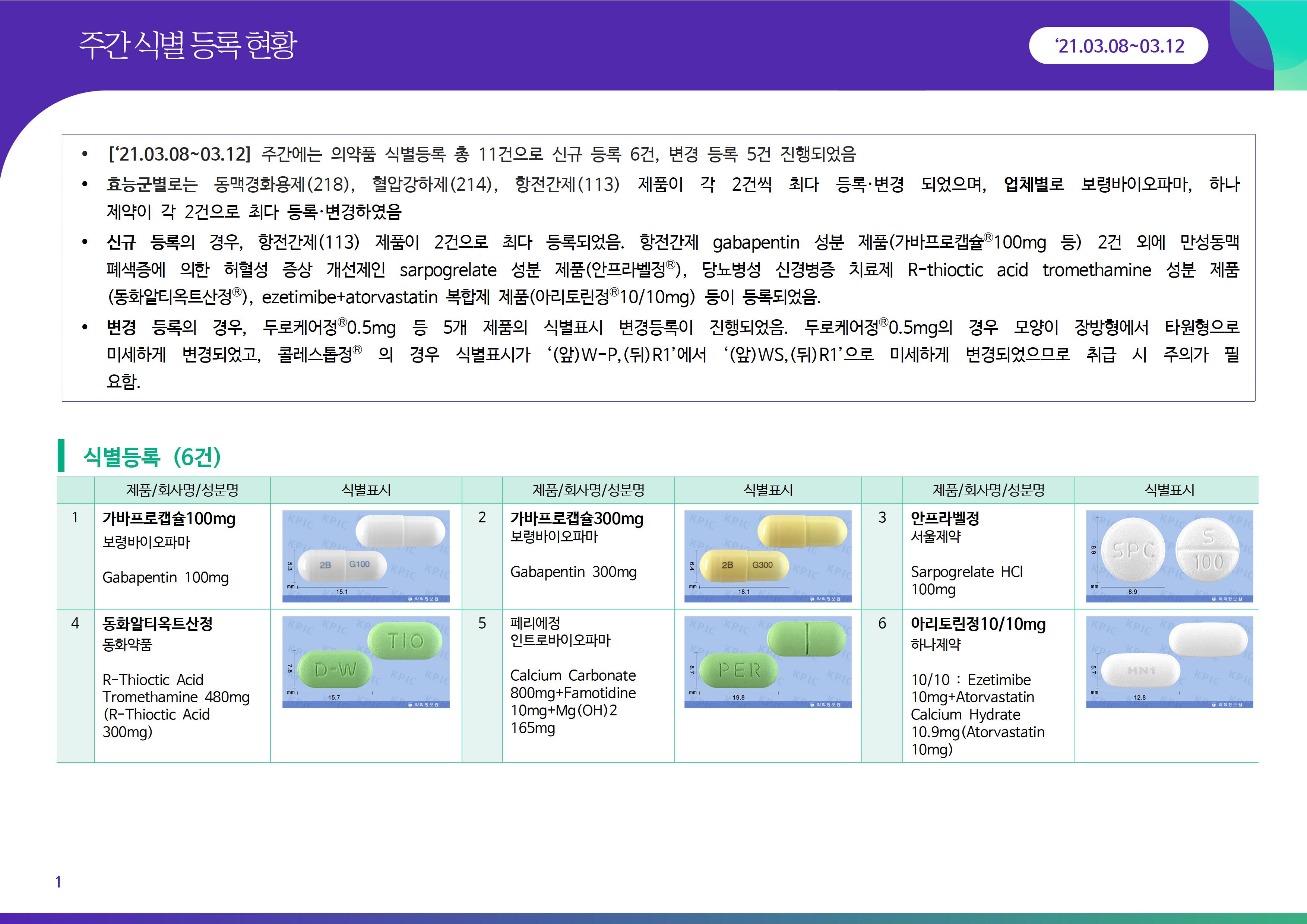Click the green D-W TIO tablet image
The width and height of the screenshot is (1307, 924).
pos(366,662)
